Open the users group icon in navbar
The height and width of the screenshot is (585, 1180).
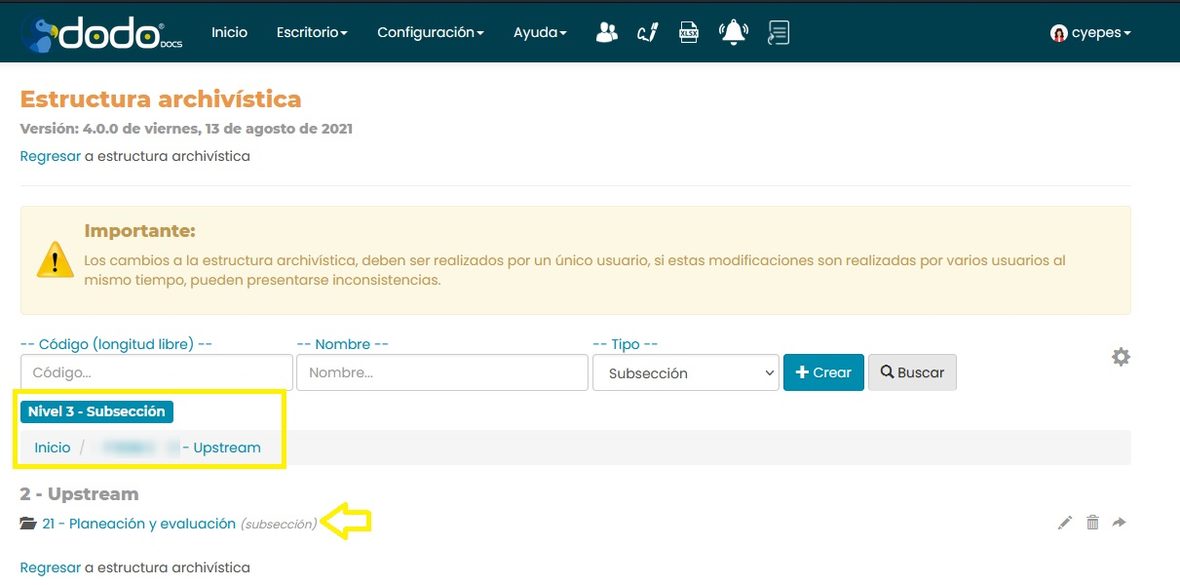coord(607,32)
